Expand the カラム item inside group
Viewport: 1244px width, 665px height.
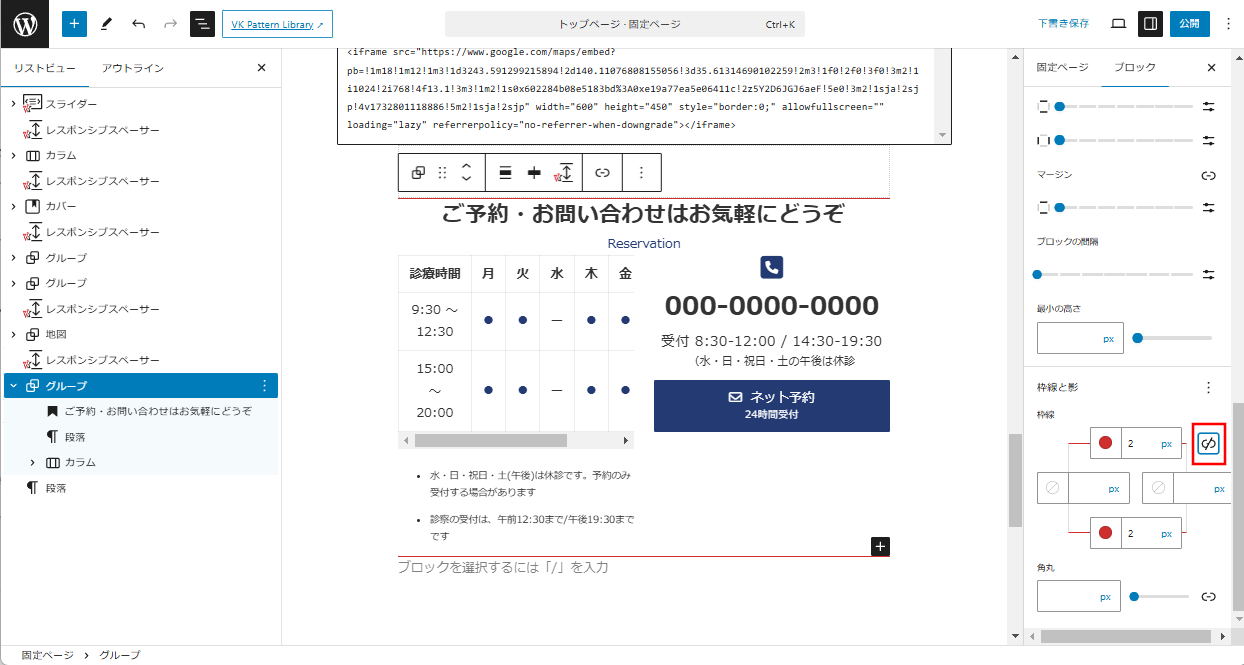click(32, 463)
